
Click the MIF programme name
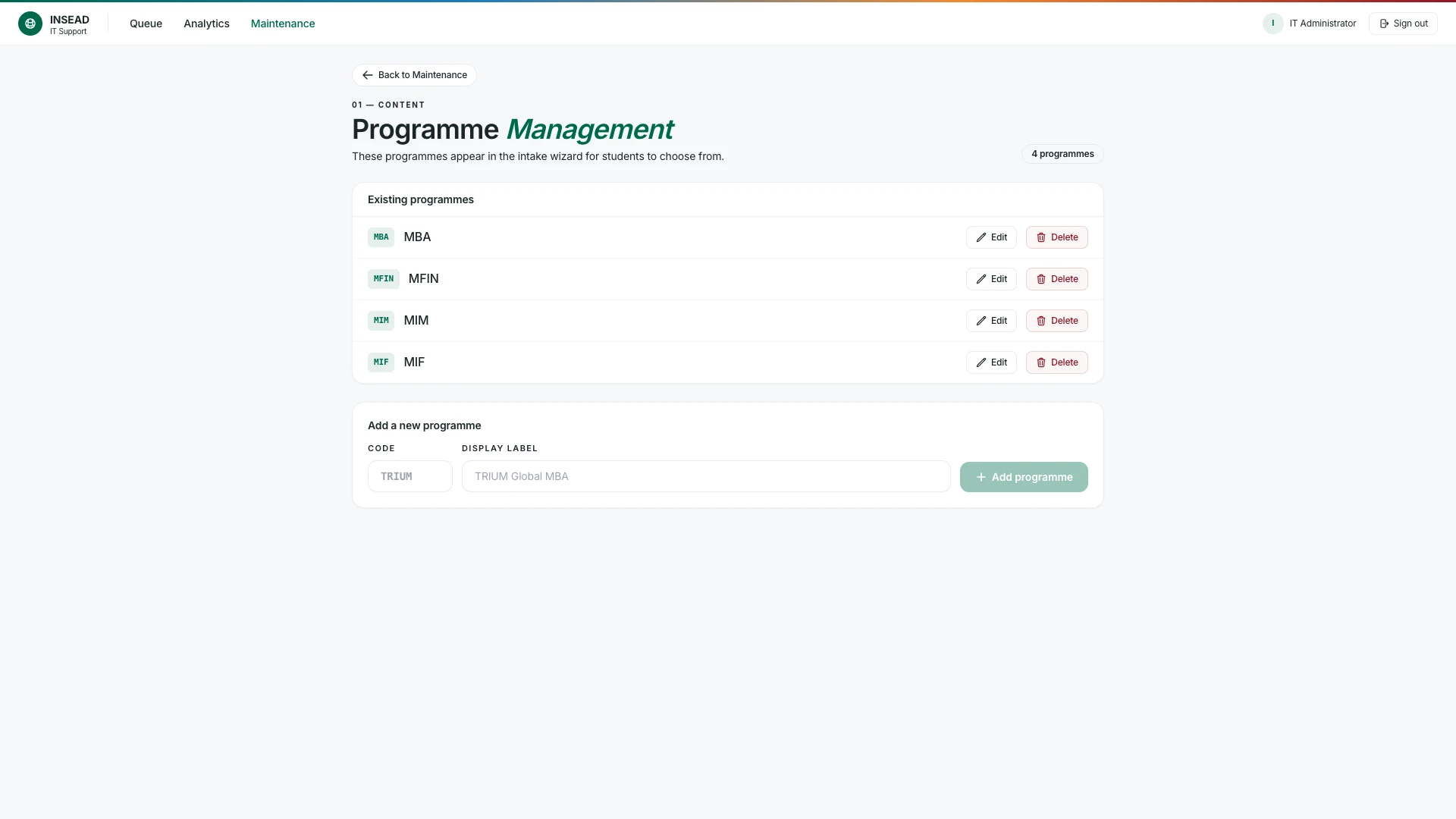click(x=414, y=362)
